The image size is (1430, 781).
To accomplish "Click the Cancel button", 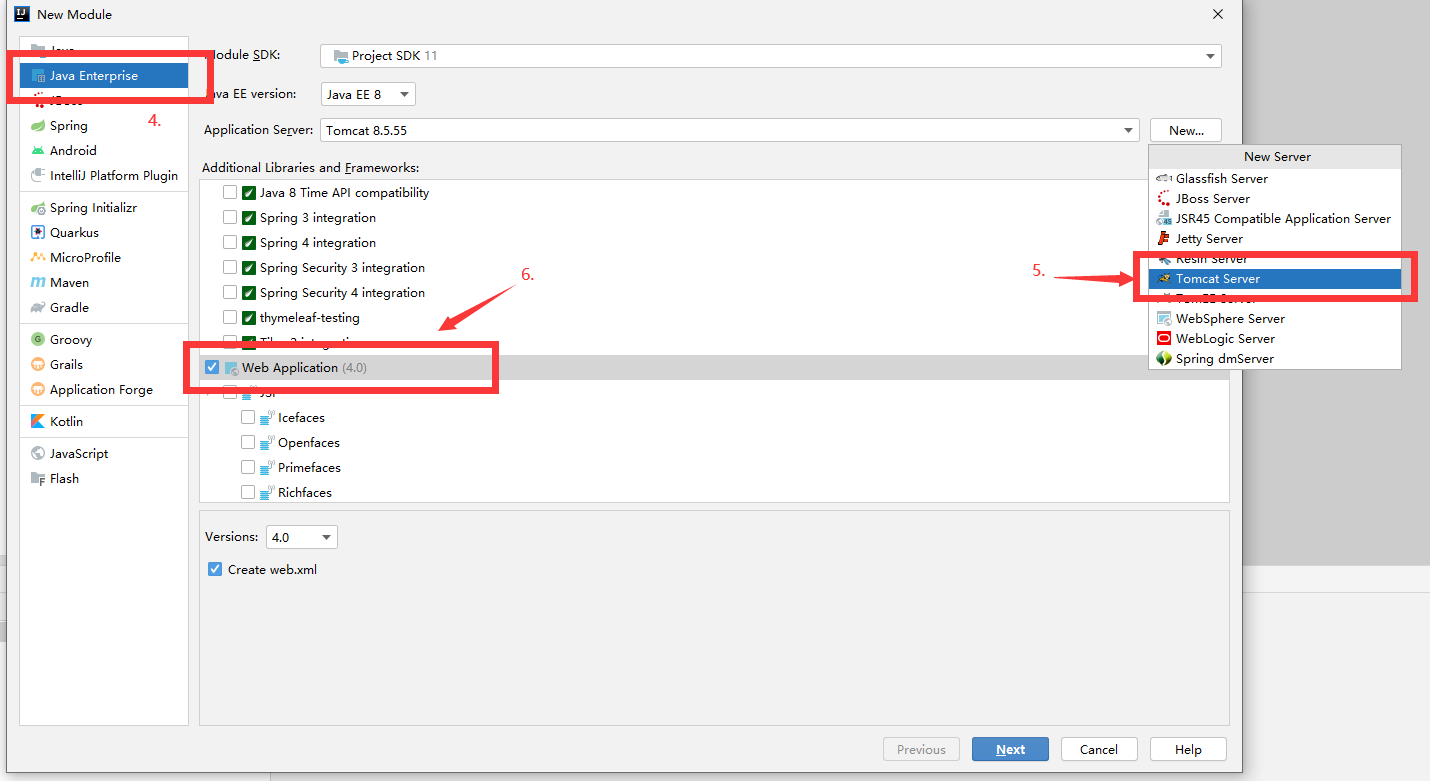I will (x=1098, y=749).
